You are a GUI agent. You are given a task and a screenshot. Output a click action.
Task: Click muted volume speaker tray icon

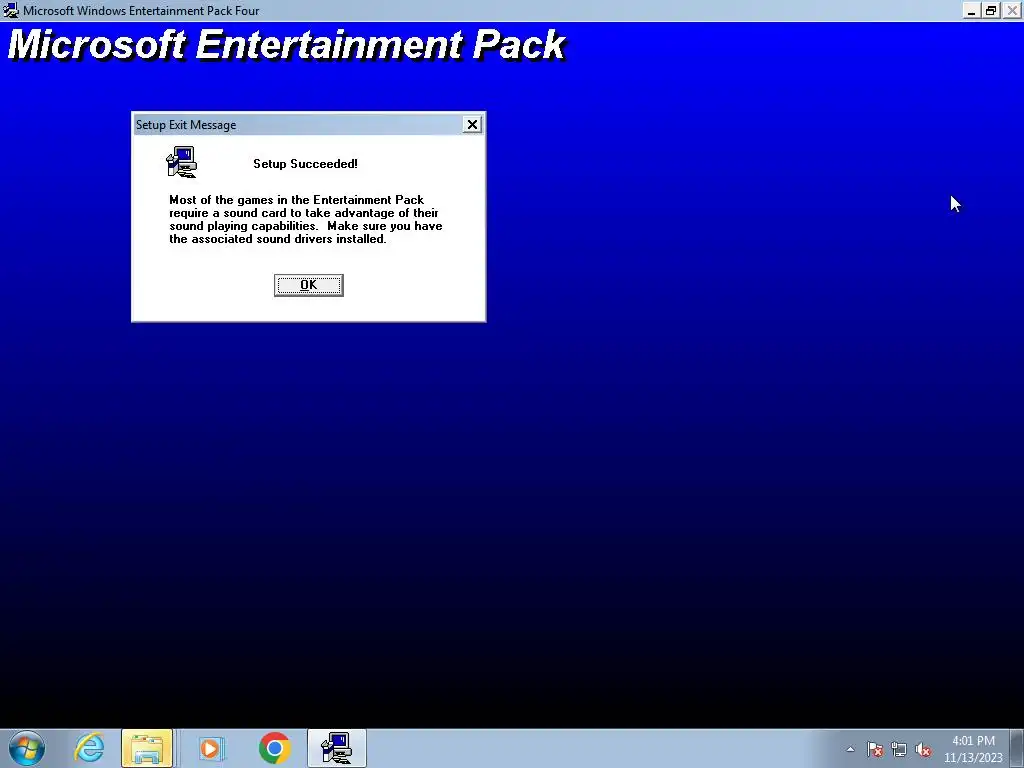tap(923, 749)
